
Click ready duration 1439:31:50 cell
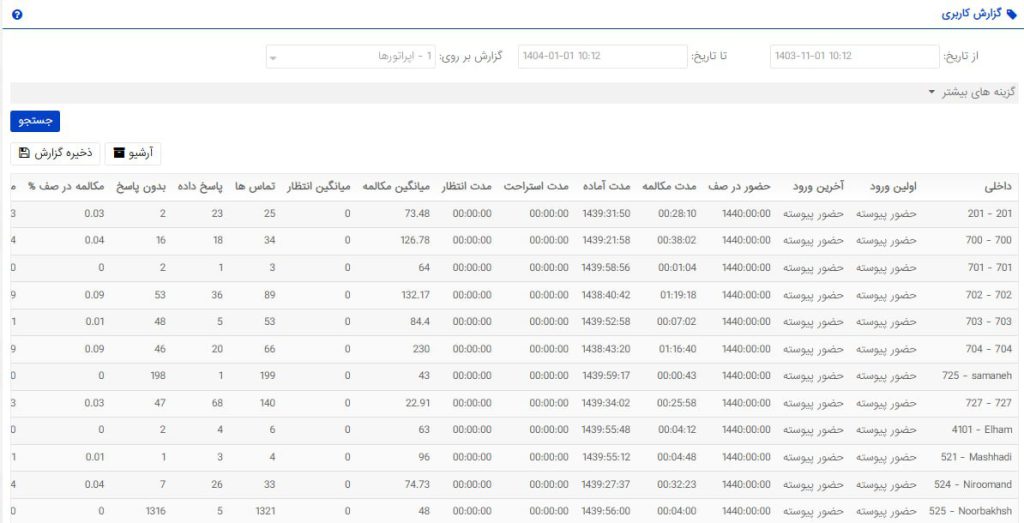605,214
